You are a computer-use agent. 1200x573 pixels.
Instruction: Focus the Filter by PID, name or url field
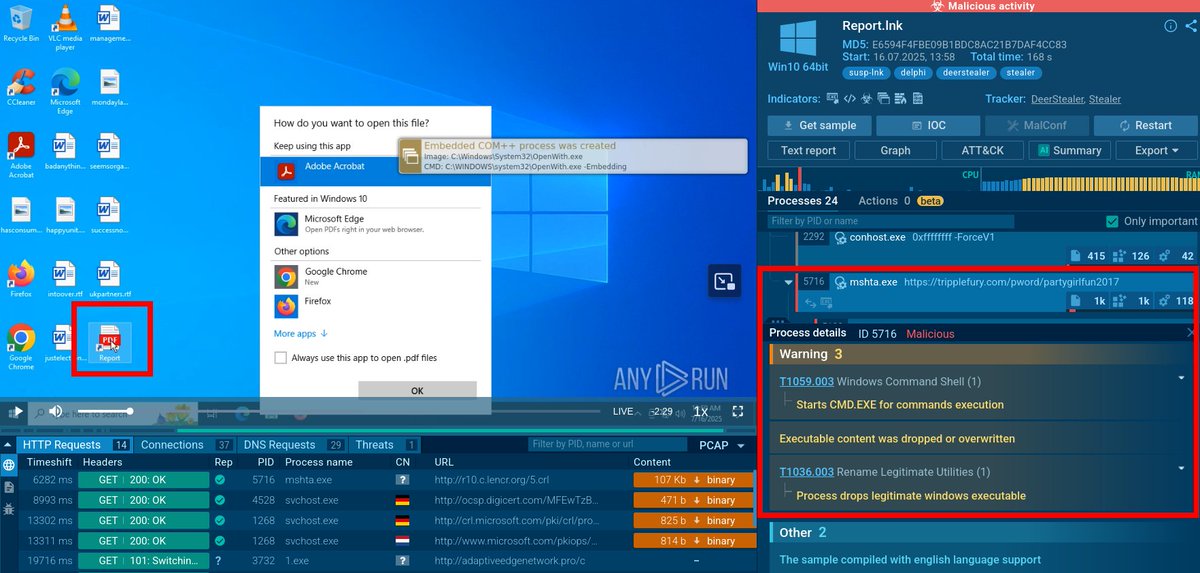pyautogui.click(x=608, y=445)
